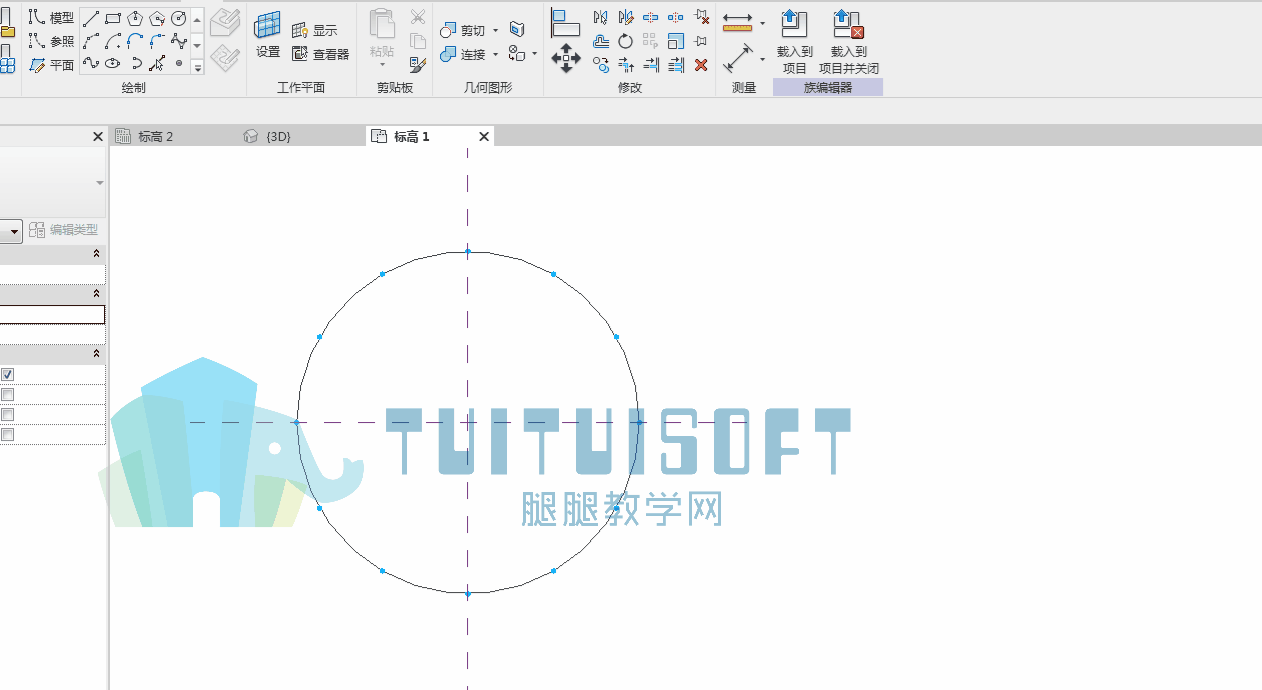Screen dimensions: 1262x690
Task: Open the combo box beside 编辑类型
Action: point(11,231)
